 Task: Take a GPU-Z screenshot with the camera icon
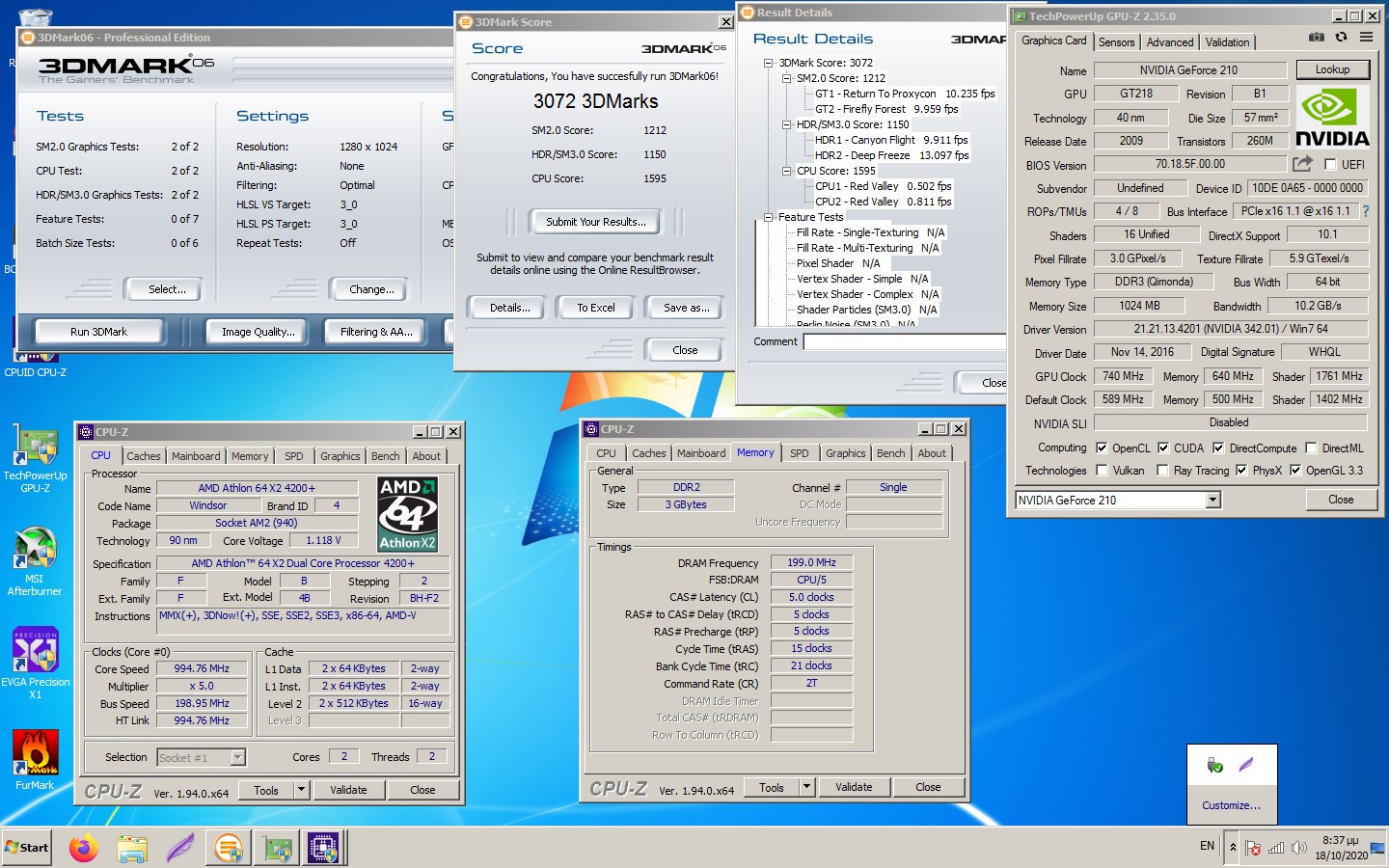1316,38
